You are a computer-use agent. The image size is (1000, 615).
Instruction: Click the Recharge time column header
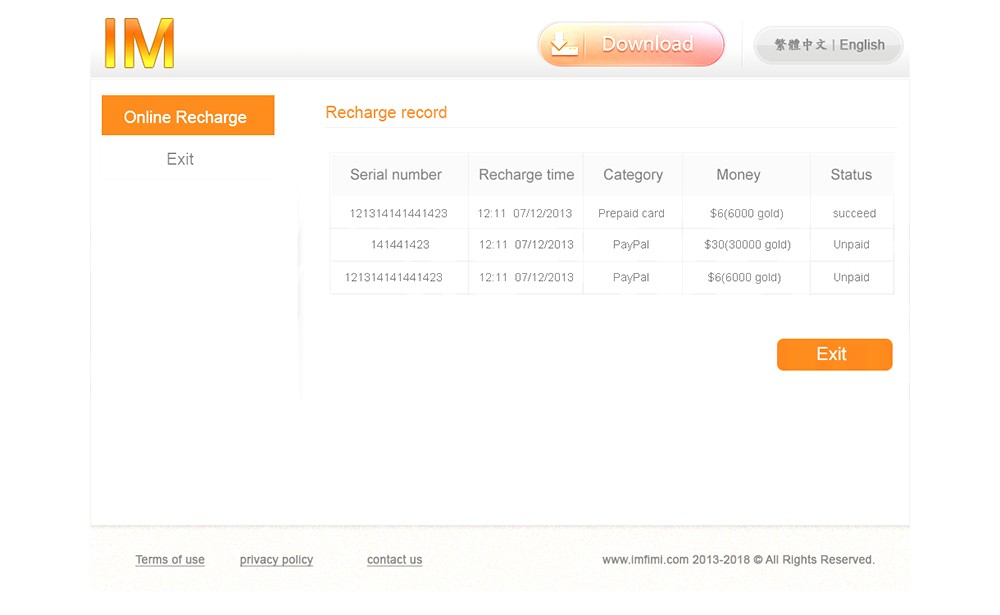tap(526, 175)
